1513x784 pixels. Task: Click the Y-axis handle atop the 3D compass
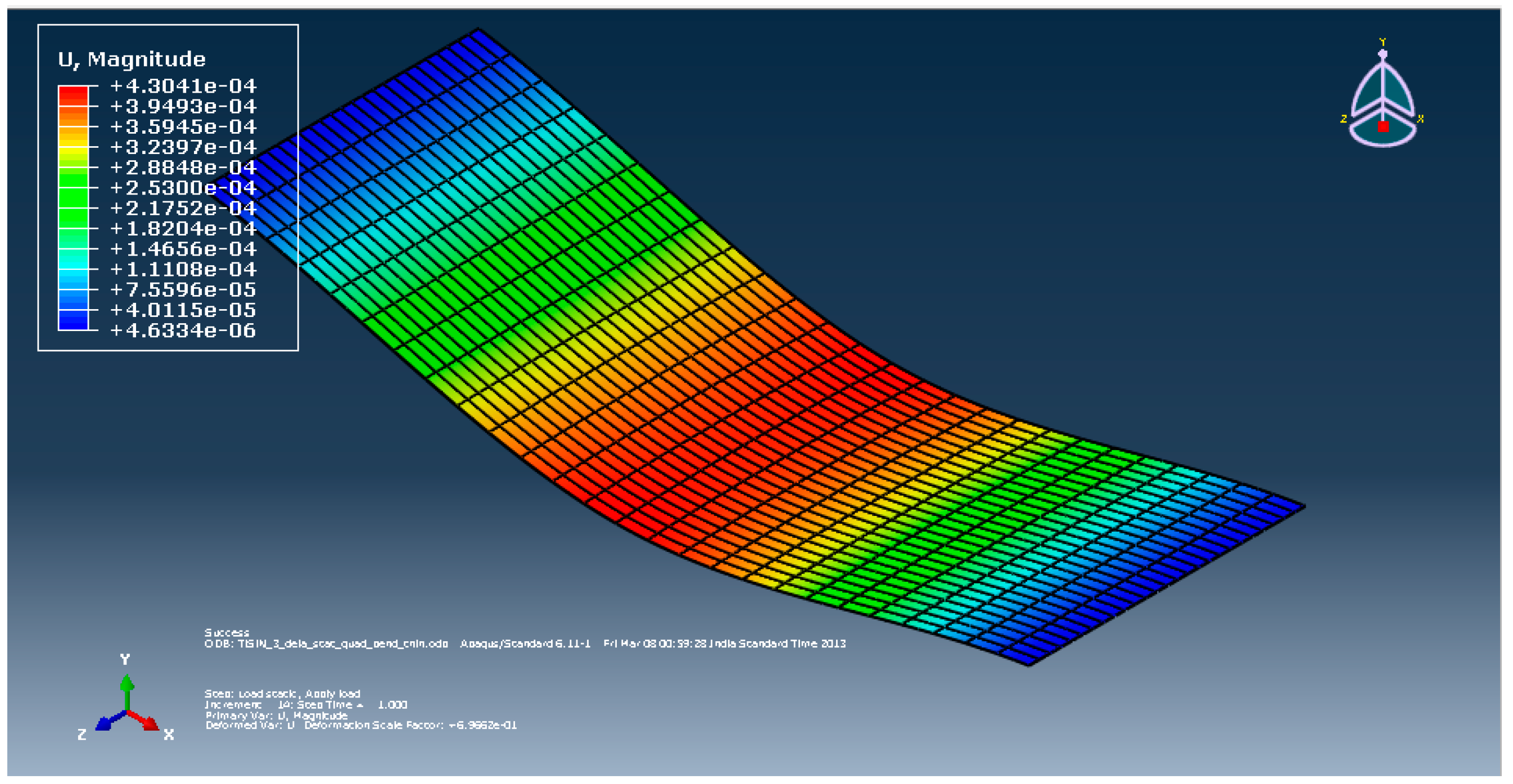click(x=1383, y=54)
